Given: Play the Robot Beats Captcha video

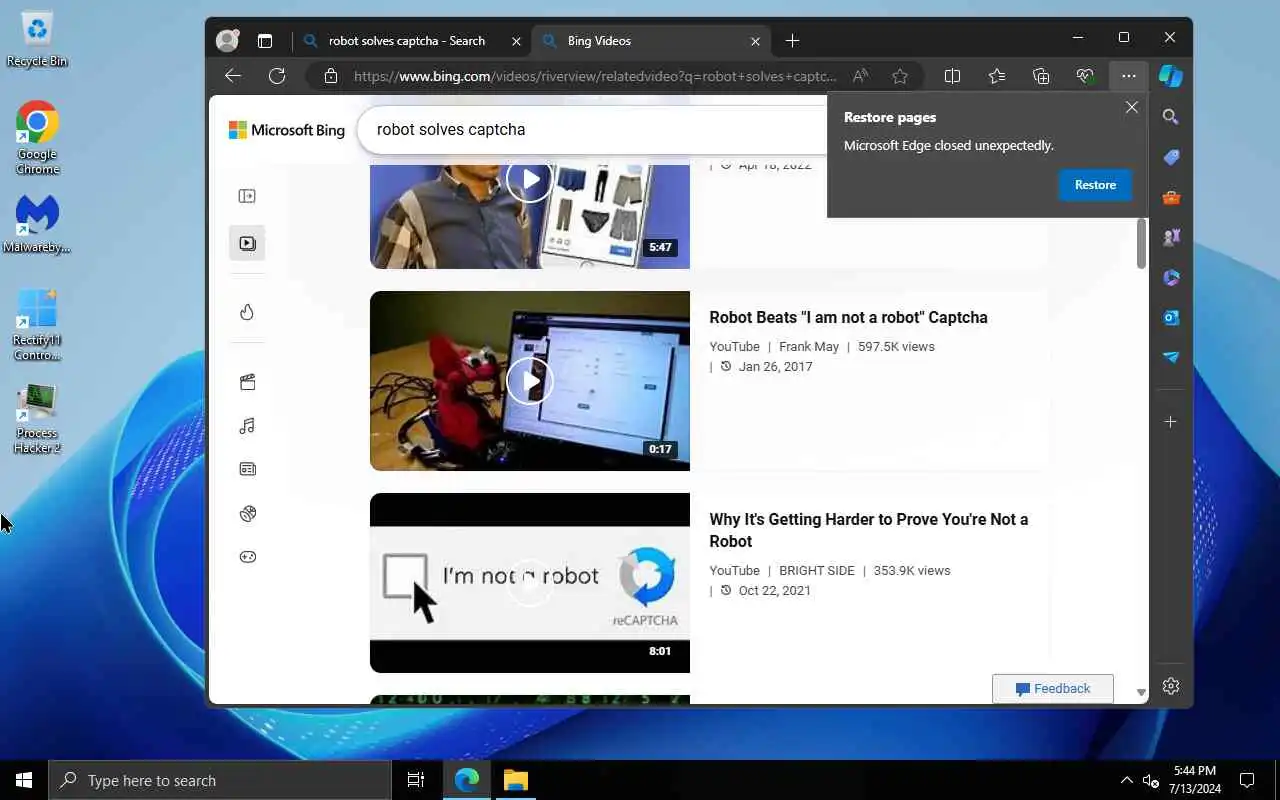Looking at the screenshot, I should click(x=529, y=381).
